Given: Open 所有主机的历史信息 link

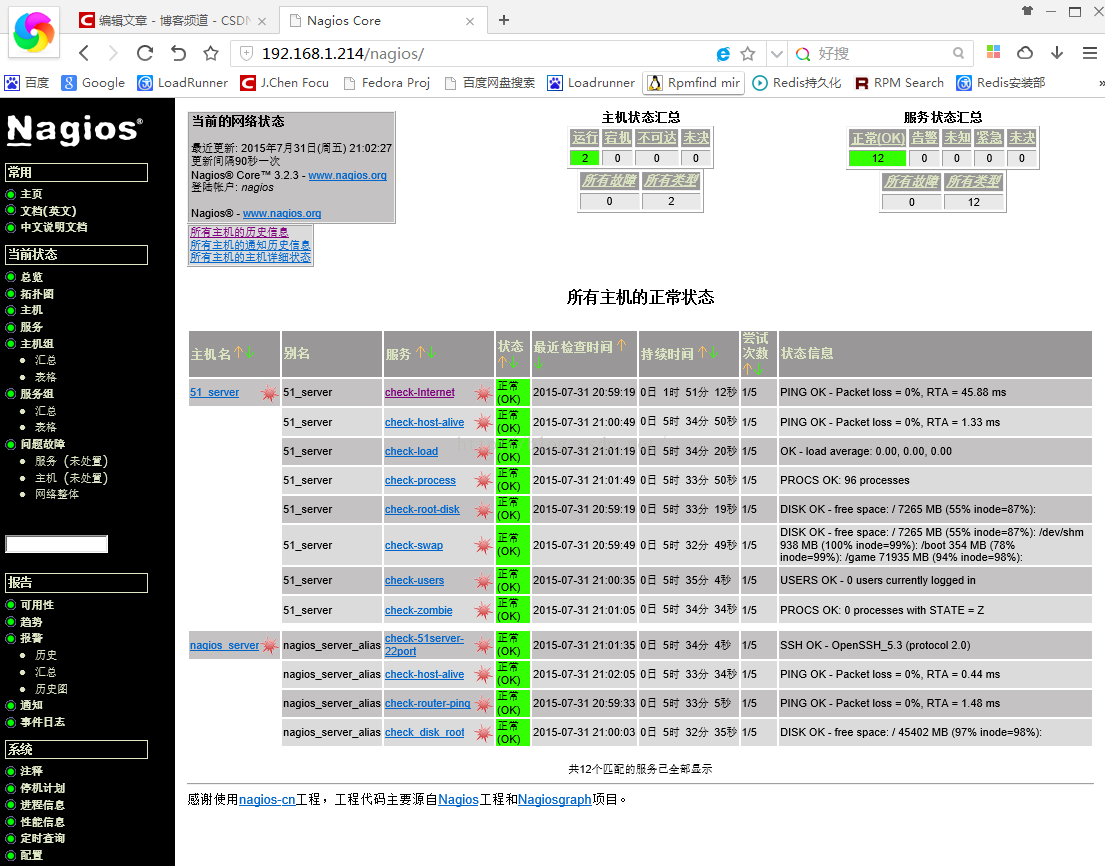Looking at the screenshot, I should coord(239,232).
